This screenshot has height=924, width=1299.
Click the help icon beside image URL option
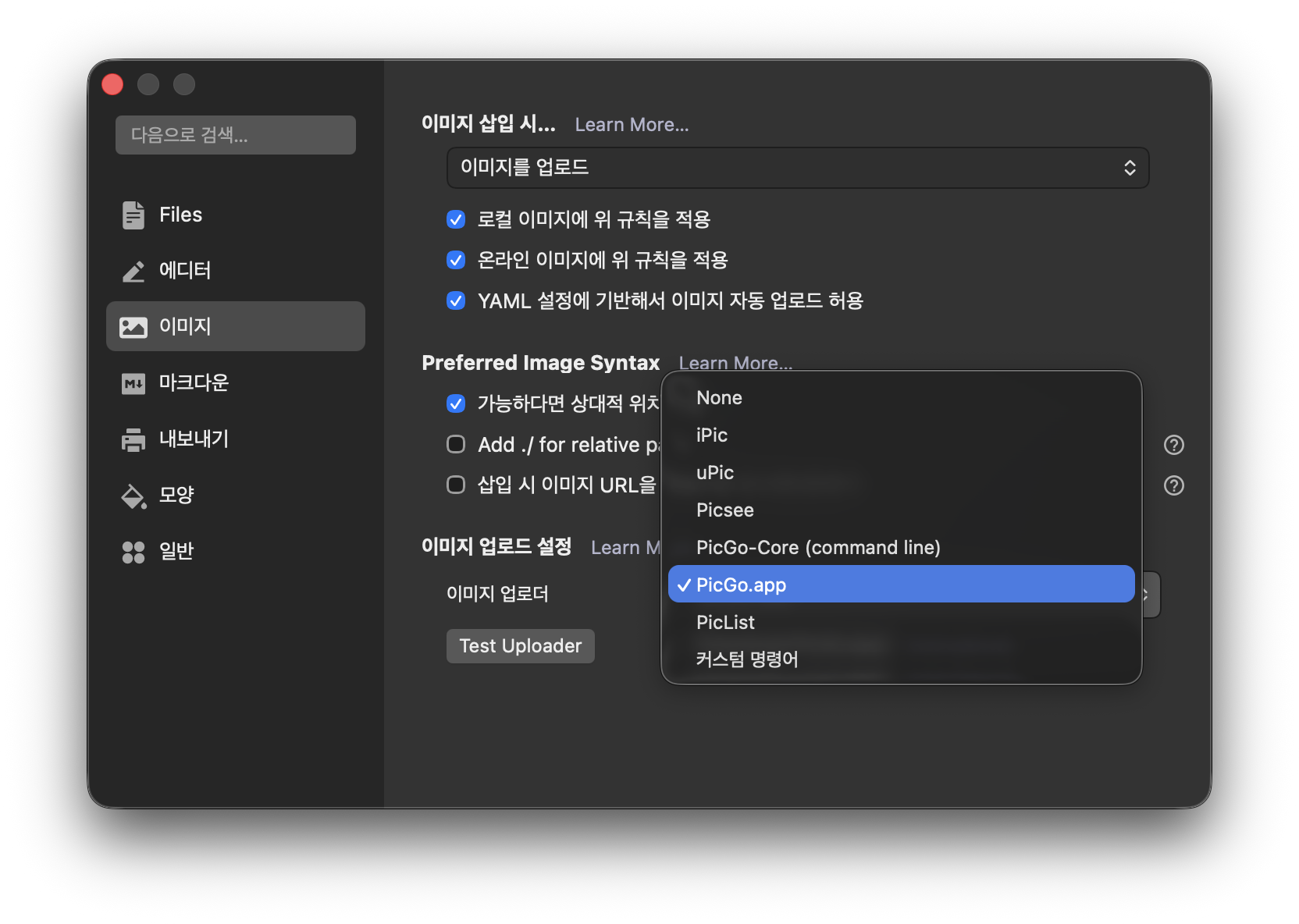click(1174, 486)
